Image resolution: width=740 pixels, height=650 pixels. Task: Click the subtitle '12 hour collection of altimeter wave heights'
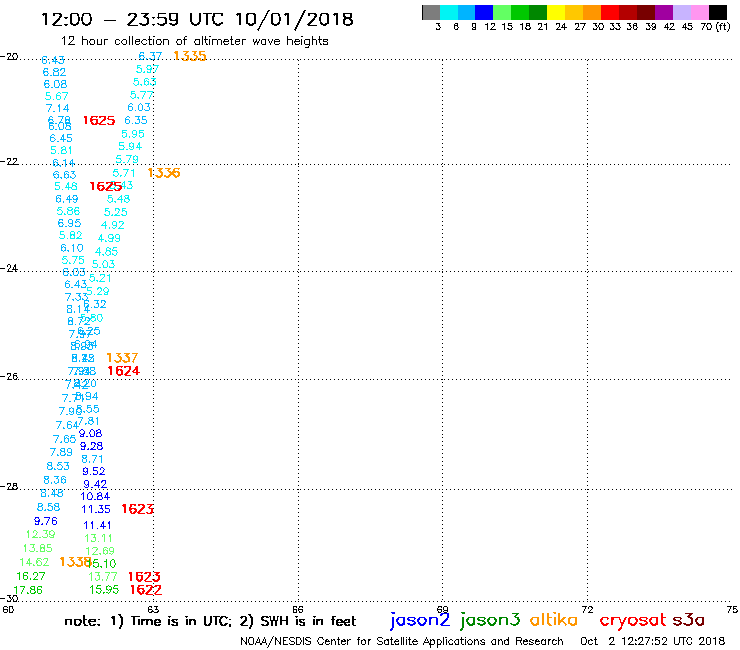(x=194, y=41)
